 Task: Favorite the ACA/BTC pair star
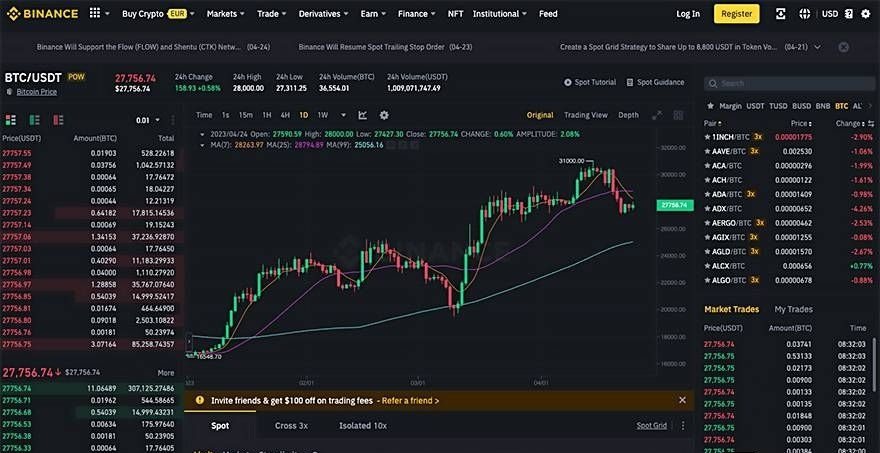(x=708, y=166)
